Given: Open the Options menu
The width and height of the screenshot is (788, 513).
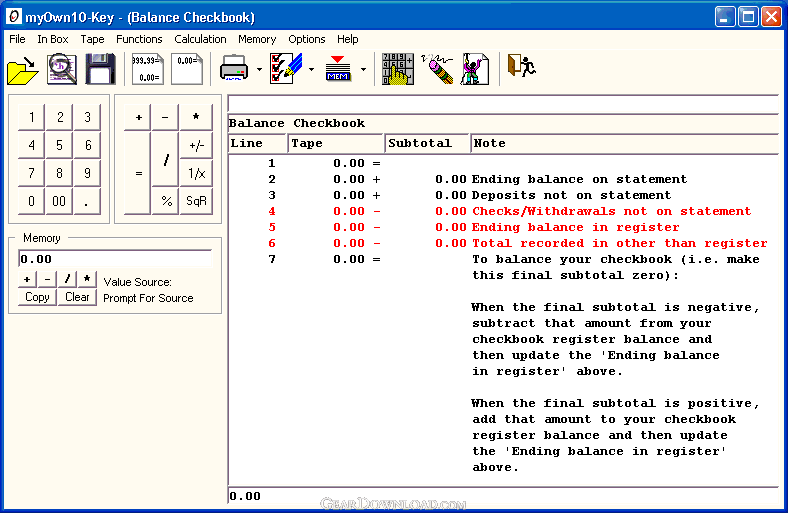Looking at the screenshot, I should pyautogui.click(x=307, y=39).
